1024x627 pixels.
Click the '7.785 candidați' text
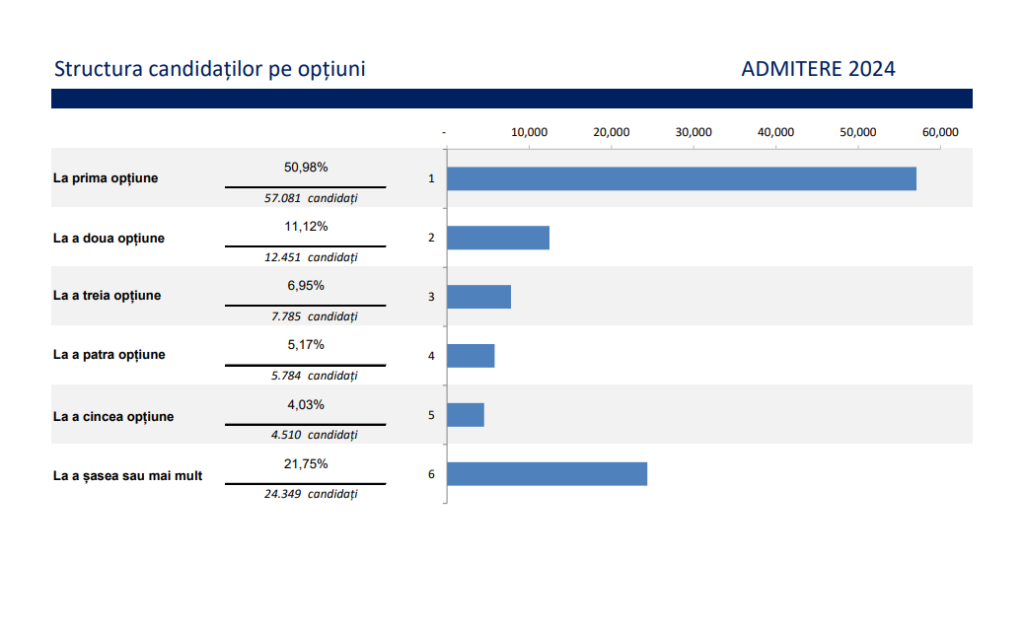point(313,316)
